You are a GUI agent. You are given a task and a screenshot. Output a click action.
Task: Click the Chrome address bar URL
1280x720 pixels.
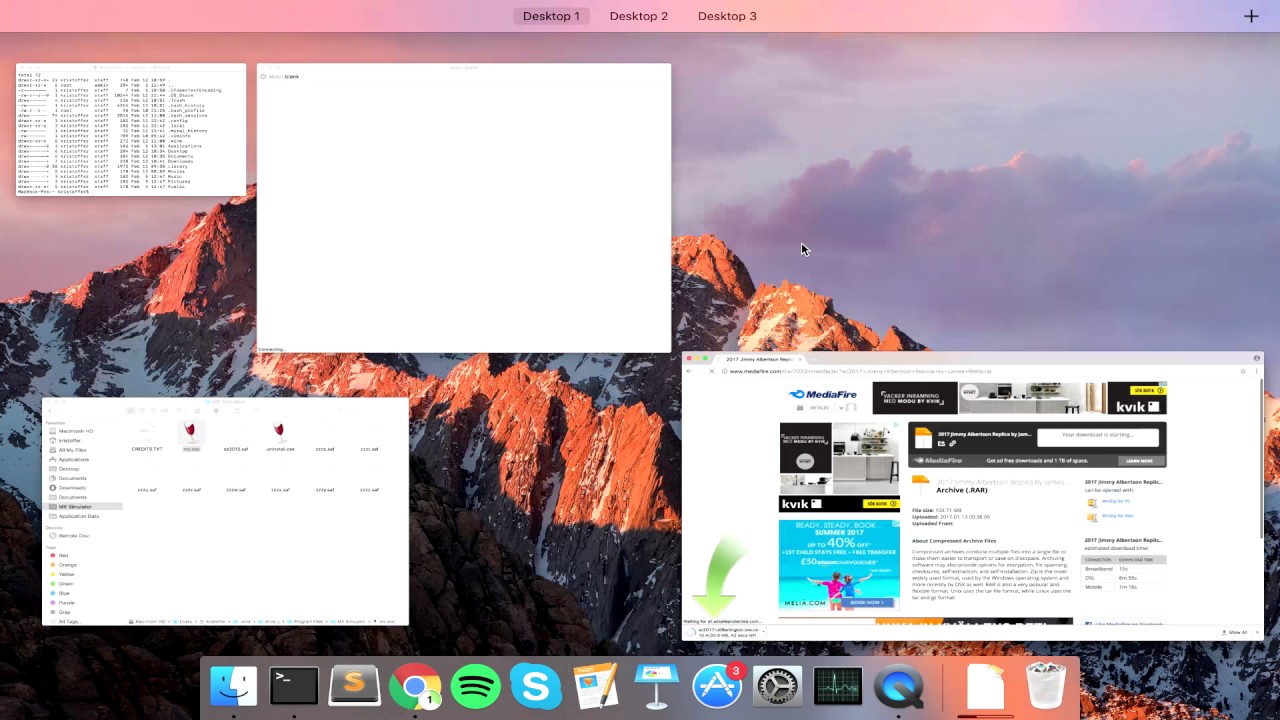tap(860, 371)
